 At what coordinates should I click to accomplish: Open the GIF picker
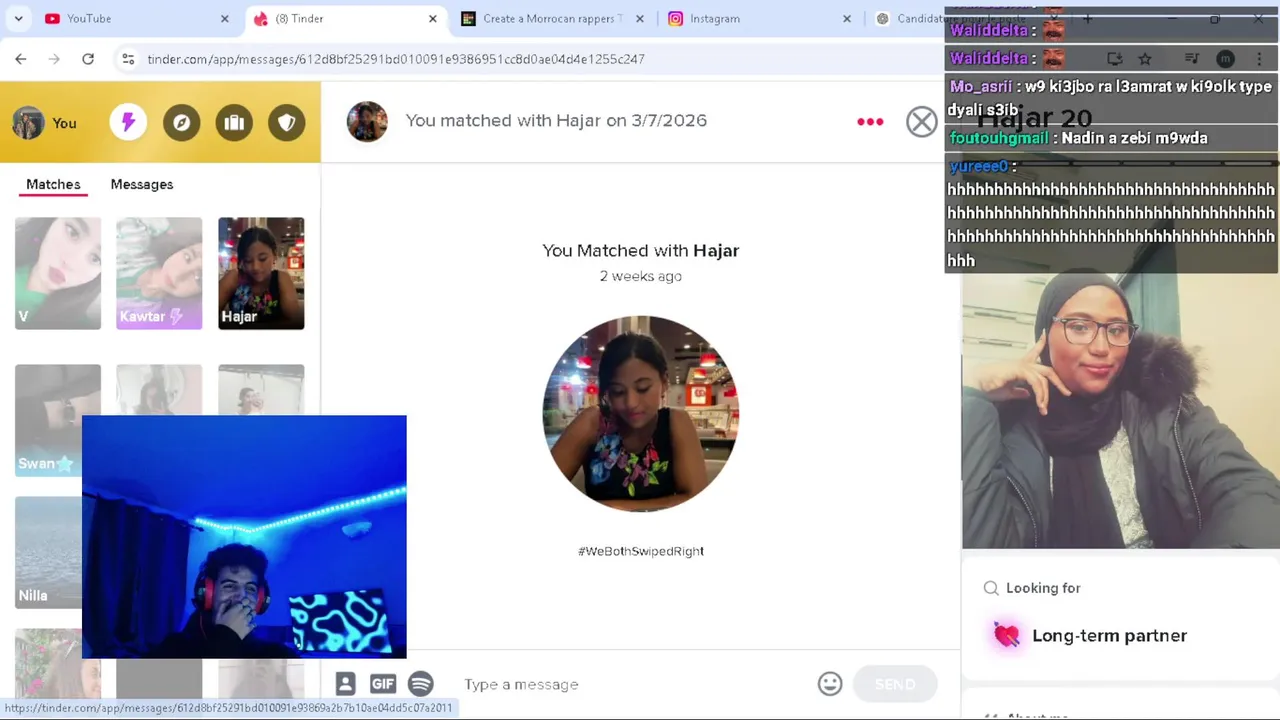[383, 684]
